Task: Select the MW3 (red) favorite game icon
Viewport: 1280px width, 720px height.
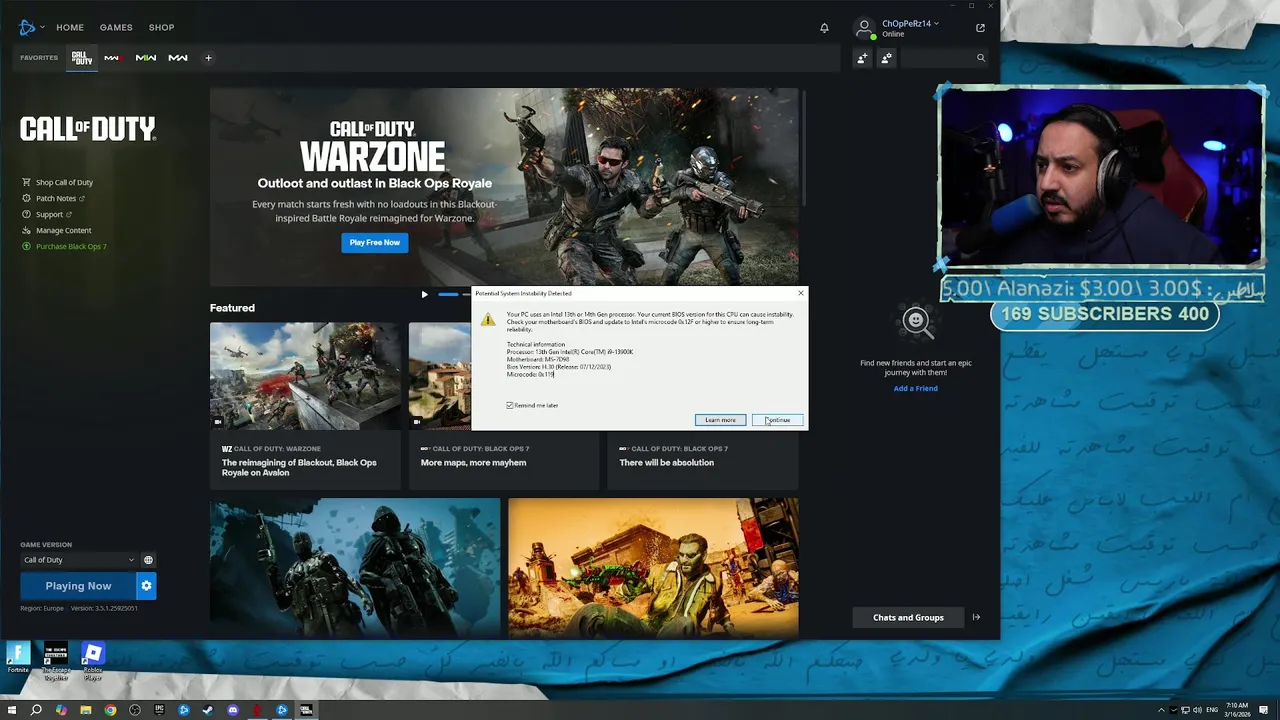Action: pos(112,58)
